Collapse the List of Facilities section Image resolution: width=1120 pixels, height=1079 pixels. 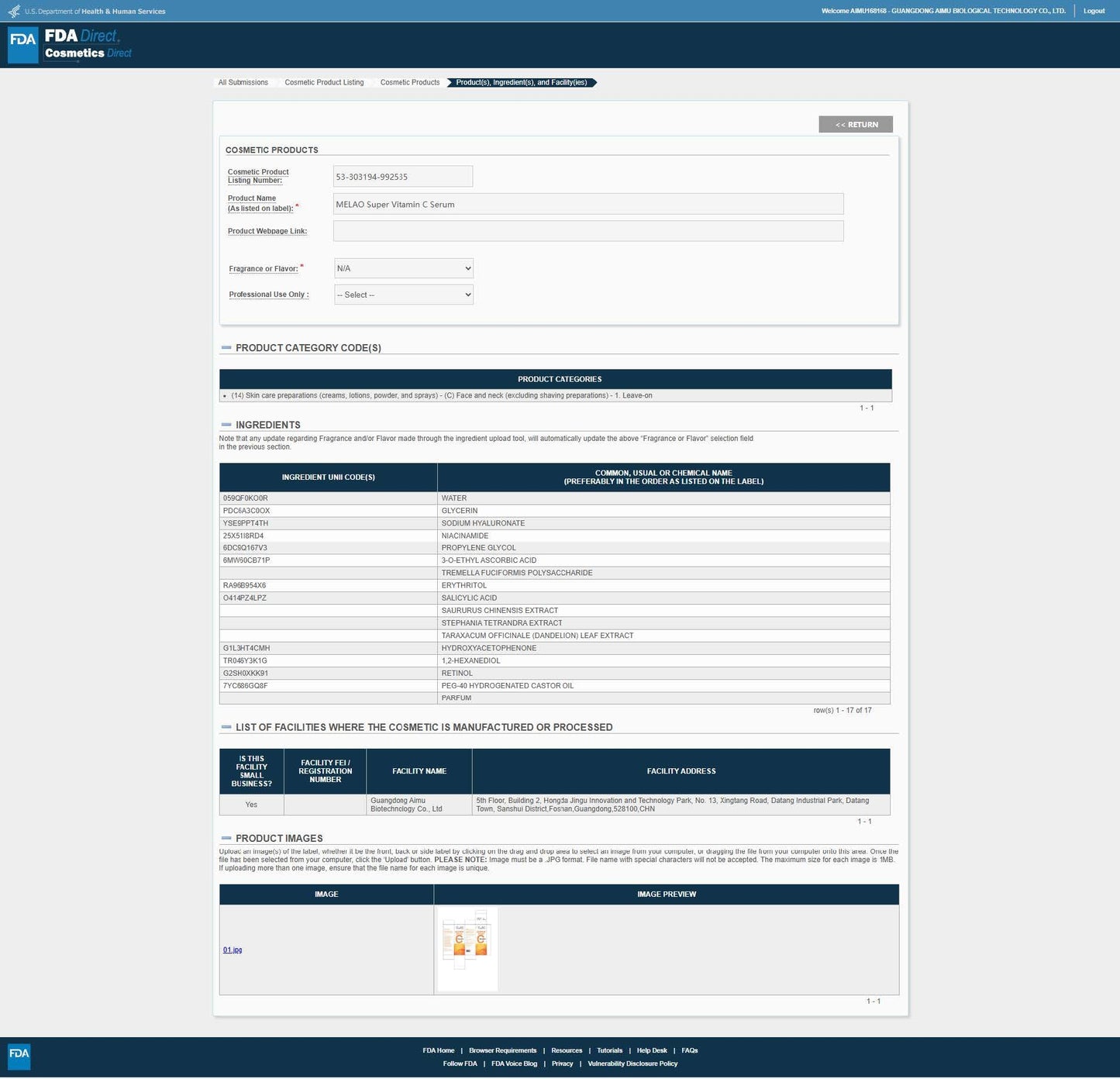click(x=226, y=727)
